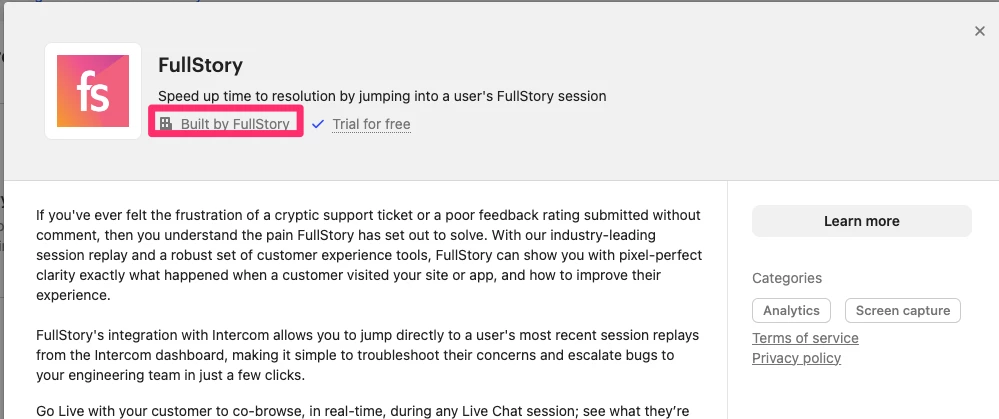Open the Privacy policy link
Viewport: 999px width, 419px height.
click(x=796, y=359)
